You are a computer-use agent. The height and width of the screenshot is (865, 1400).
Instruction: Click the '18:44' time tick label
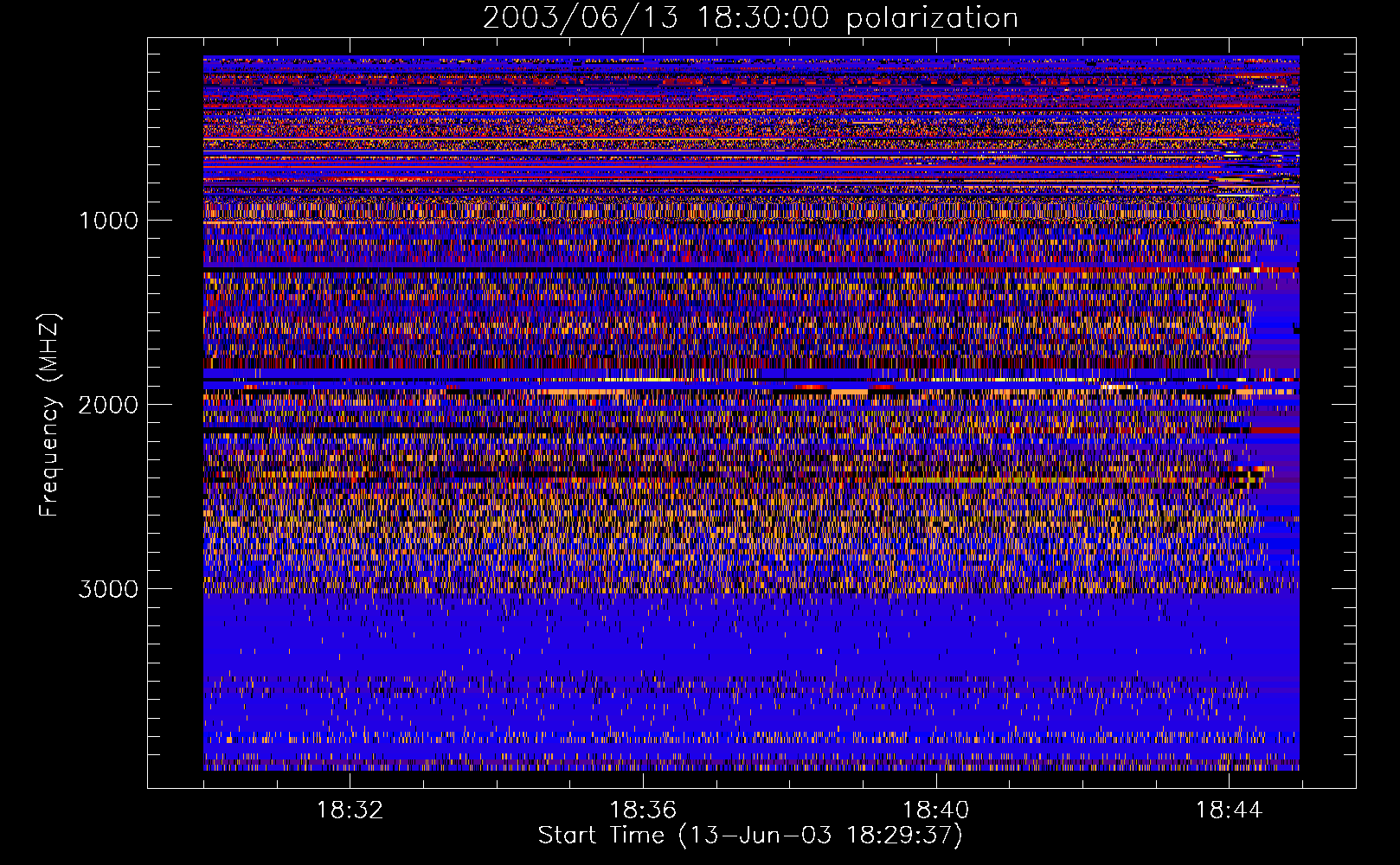tap(1230, 811)
